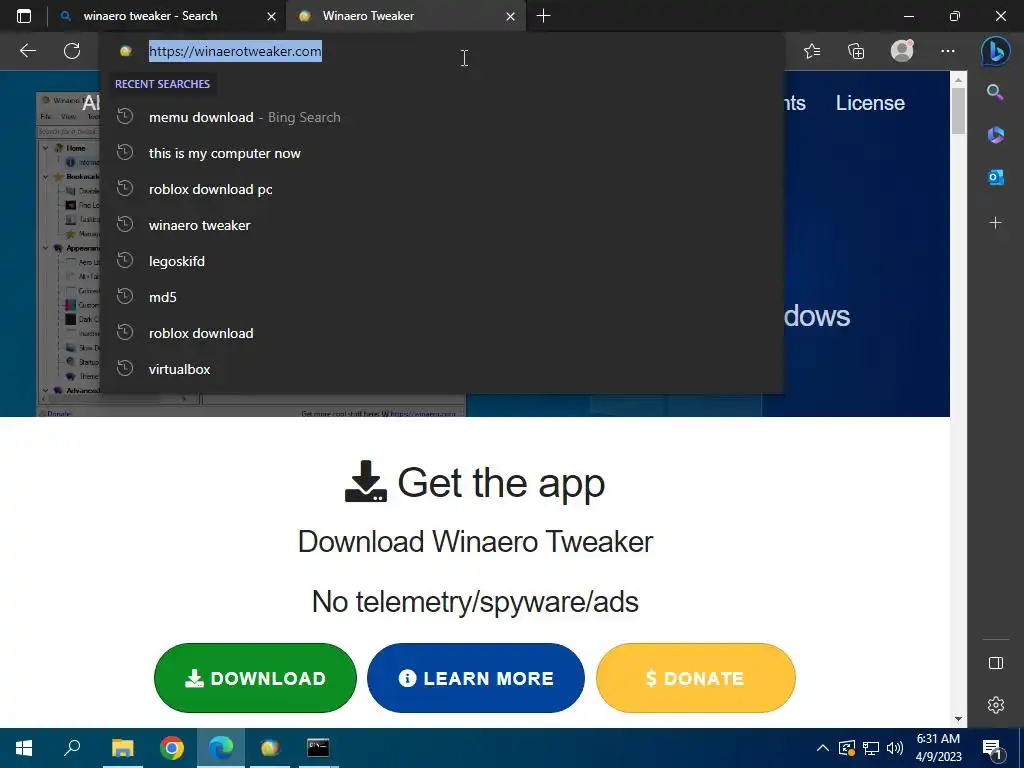Screen dimensions: 1024x768
Task: Click the page vertical scrollbar thumb
Action: click(x=958, y=111)
